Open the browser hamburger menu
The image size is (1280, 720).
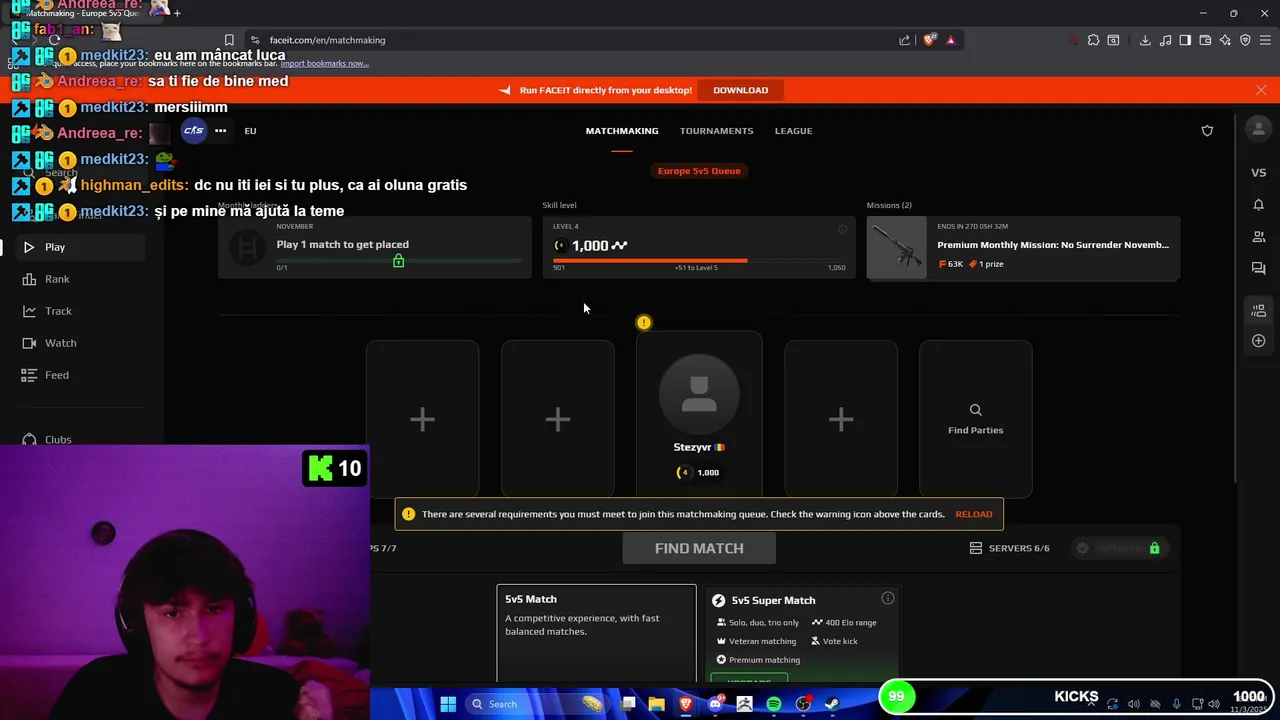pos(1264,40)
